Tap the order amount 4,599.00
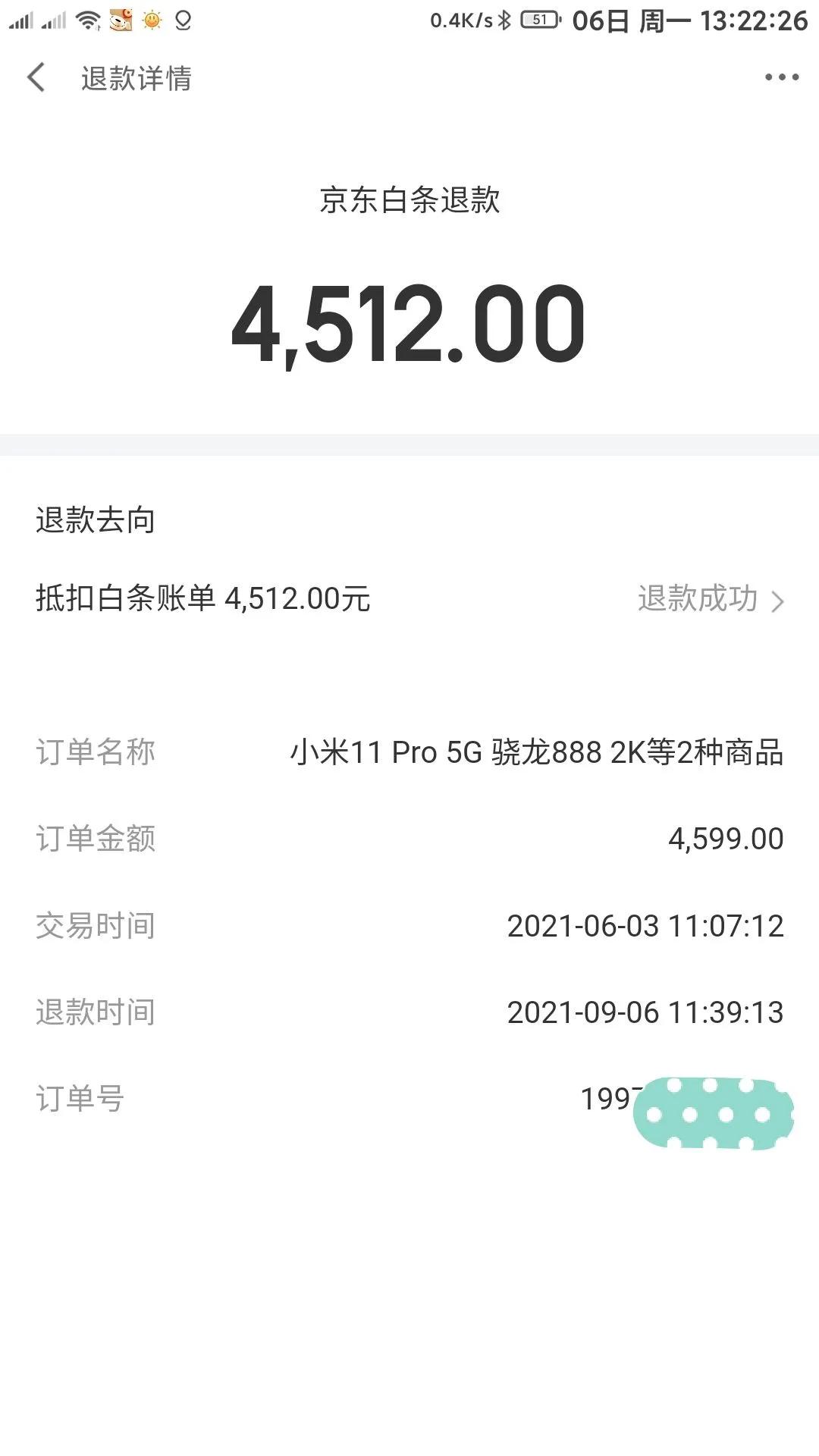Viewport: 819px width, 1456px height. 725,839
